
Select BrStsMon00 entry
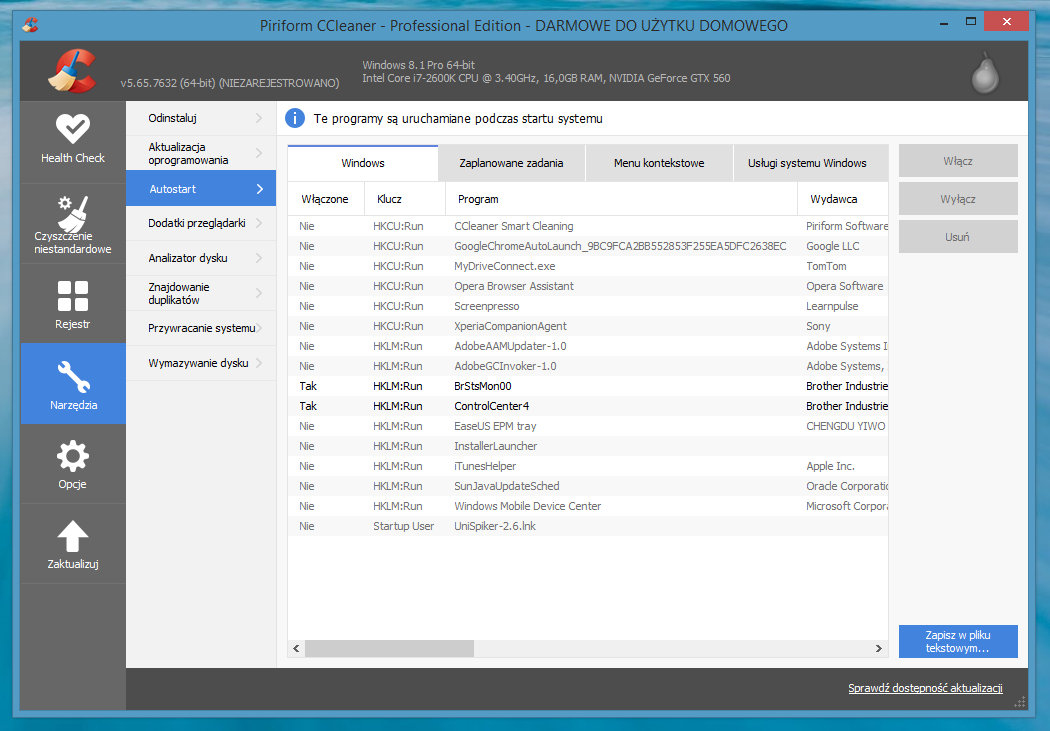coord(588,386)
